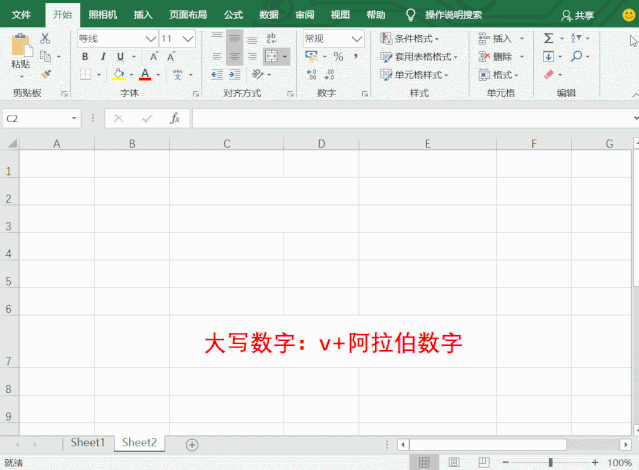Click 操作说明搜索 tell me search
Viewport: 639px width, 470px height.
(453, 15)
